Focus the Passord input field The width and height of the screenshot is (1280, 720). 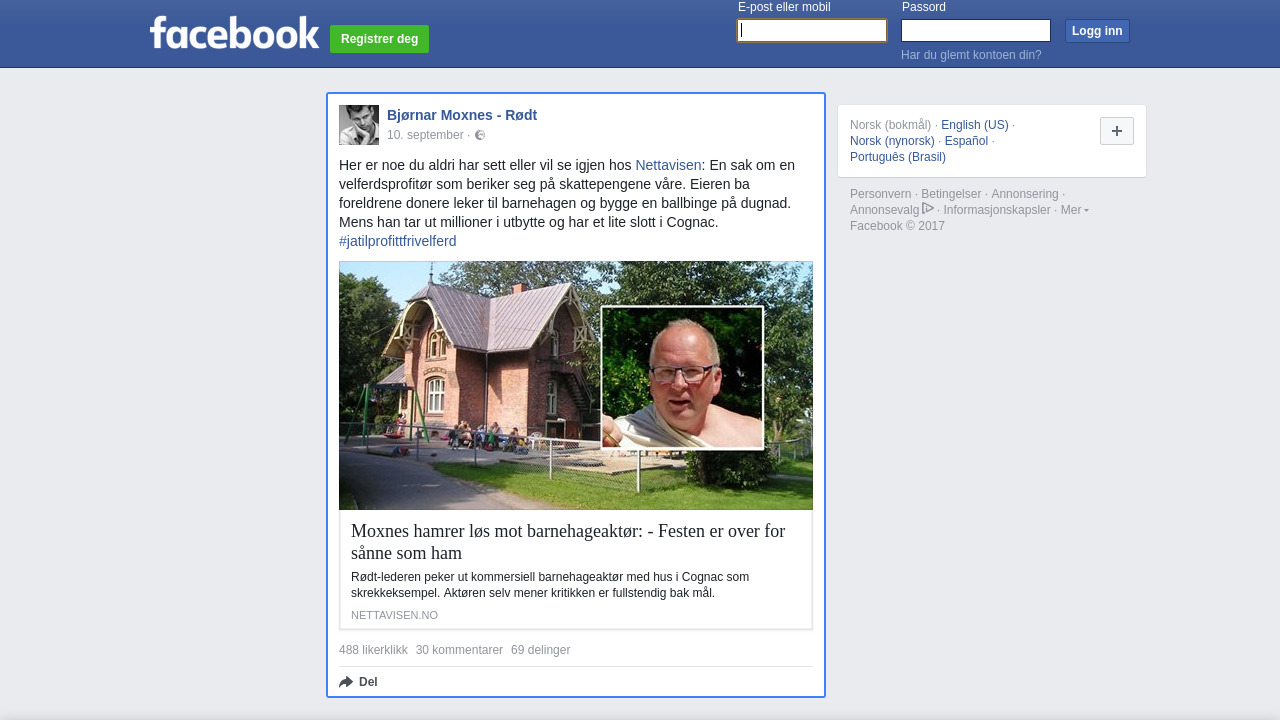976,31
